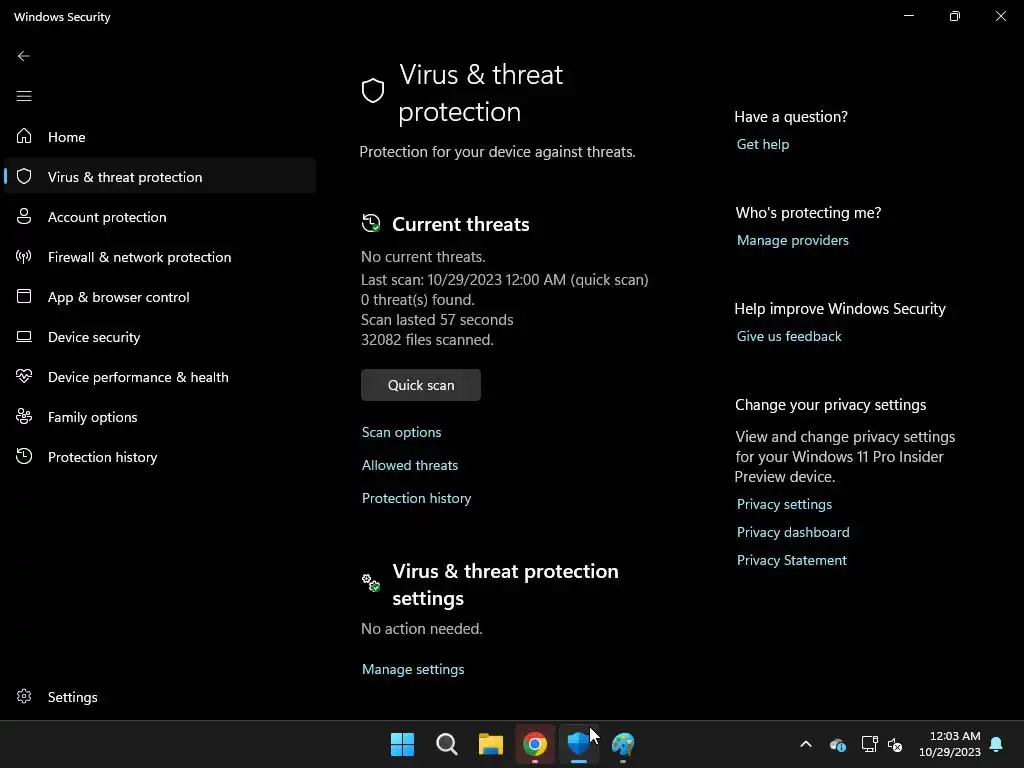Open Privacy settings link
The height and width of the screenshot is (768, 1024).
pos(784,504)
